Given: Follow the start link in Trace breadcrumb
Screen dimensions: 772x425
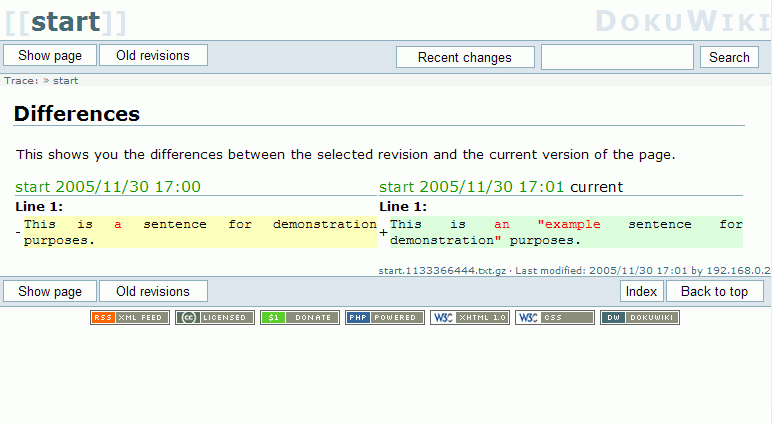Looking at the screenshot, I should (65, 81).
